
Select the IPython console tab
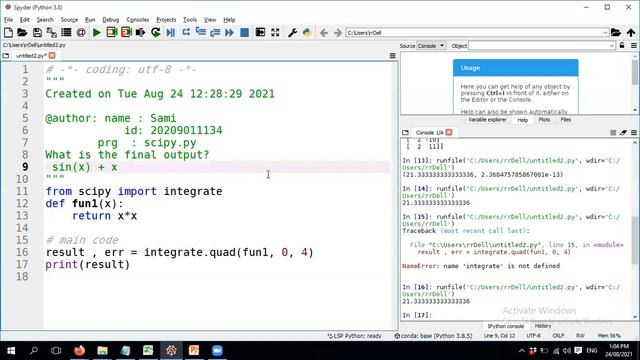click(505, 326)
